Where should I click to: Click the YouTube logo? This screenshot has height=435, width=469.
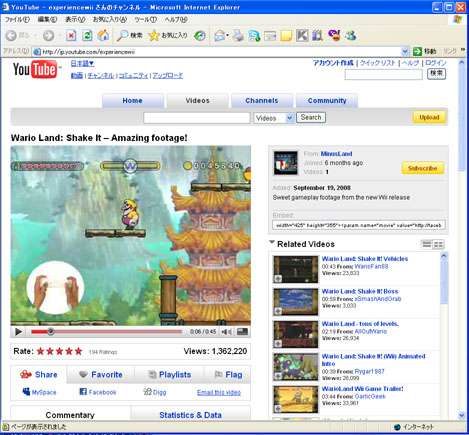tap(35, 69)
